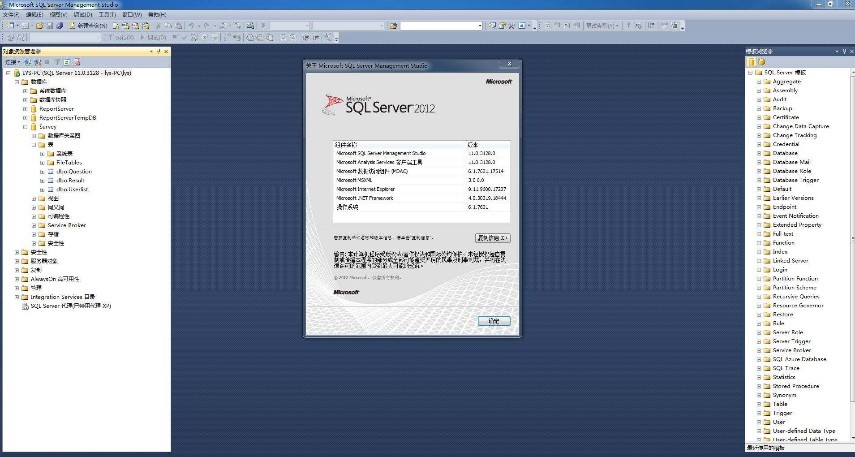
Task: Select the Linked Server template folder
Action: 791,261
